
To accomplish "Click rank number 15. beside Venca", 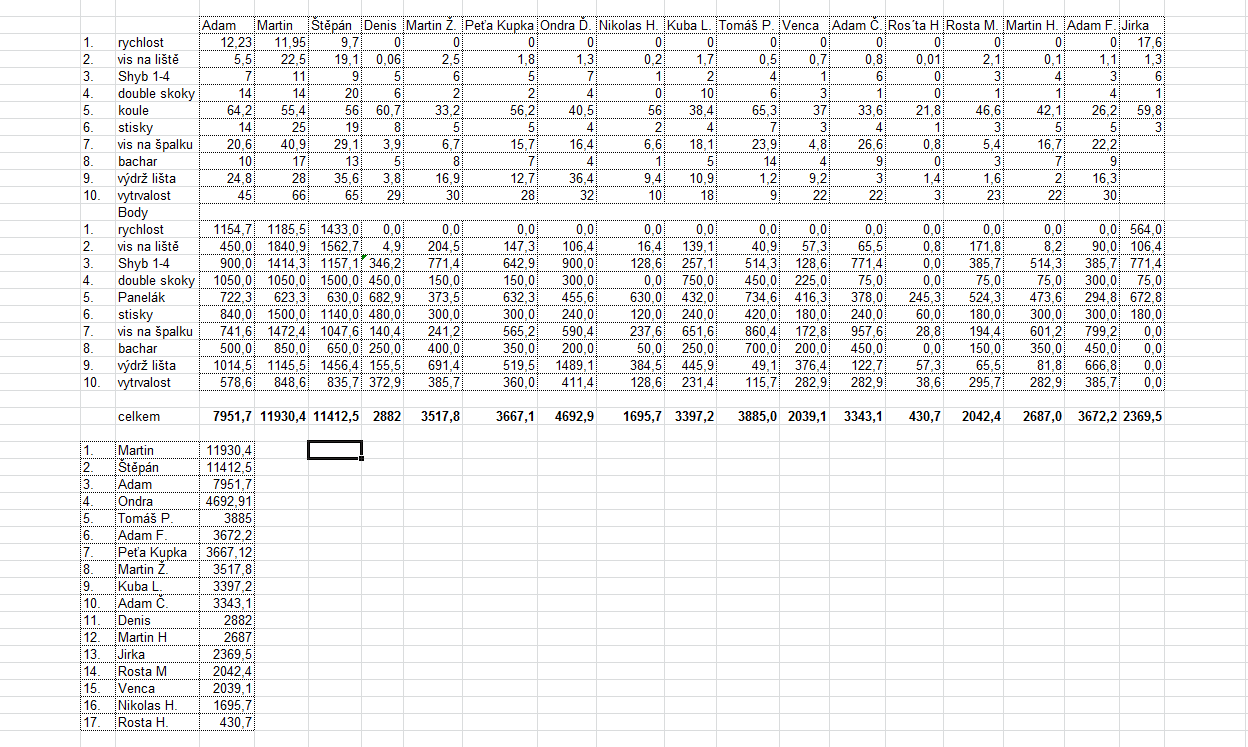I will point(98,688).
